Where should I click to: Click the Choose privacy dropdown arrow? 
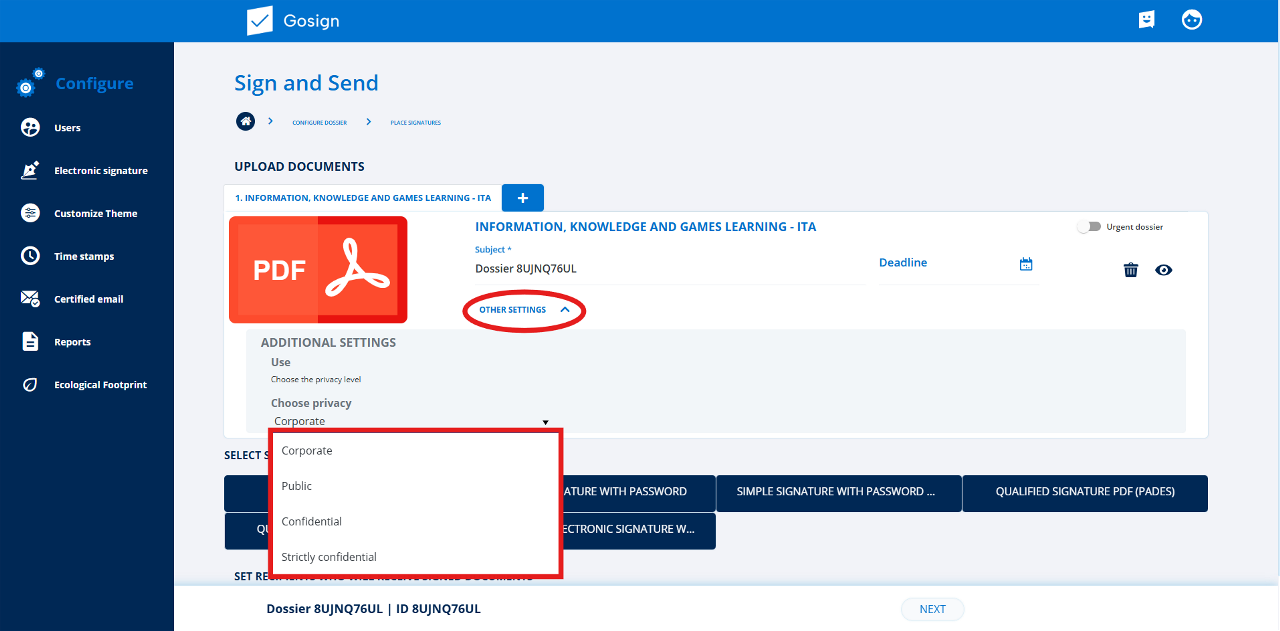tap(545, 422)
